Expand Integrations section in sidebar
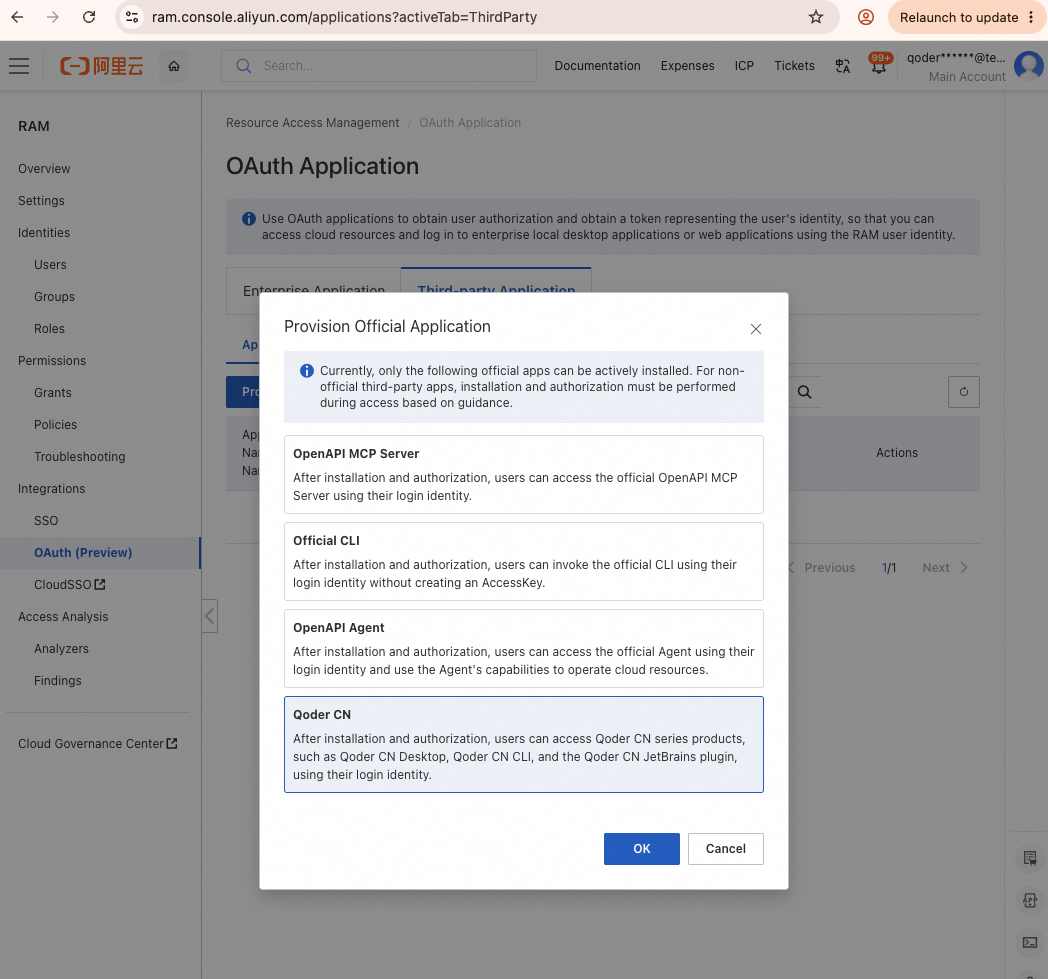1048x979 pixels. [x=51, y=489]
